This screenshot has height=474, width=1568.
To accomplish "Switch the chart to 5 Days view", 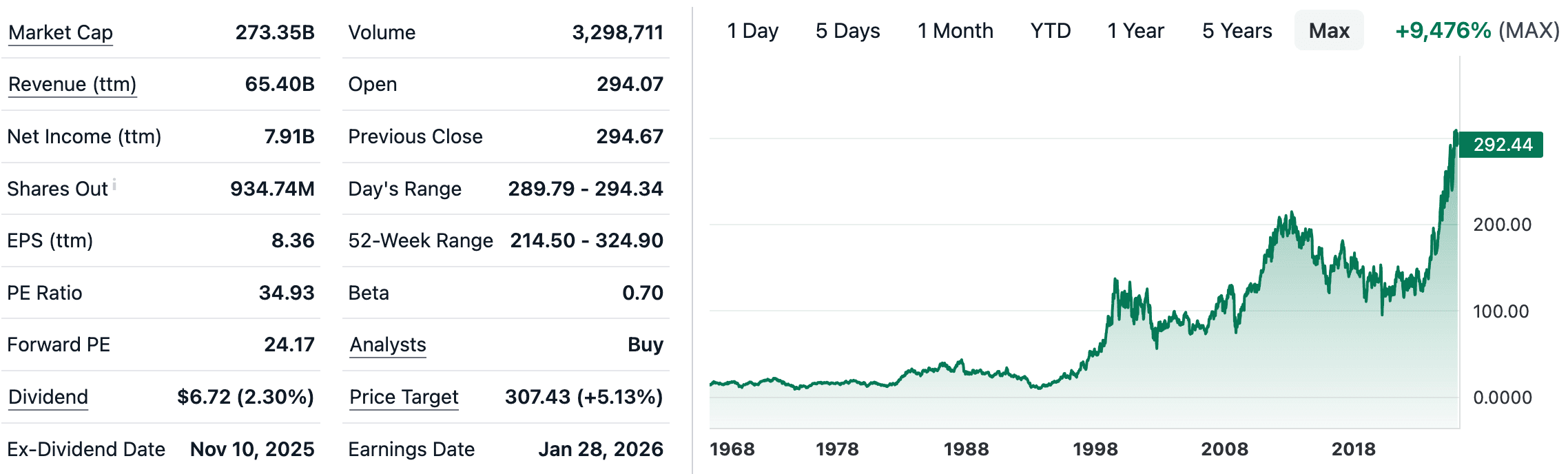I will (848, 30).
